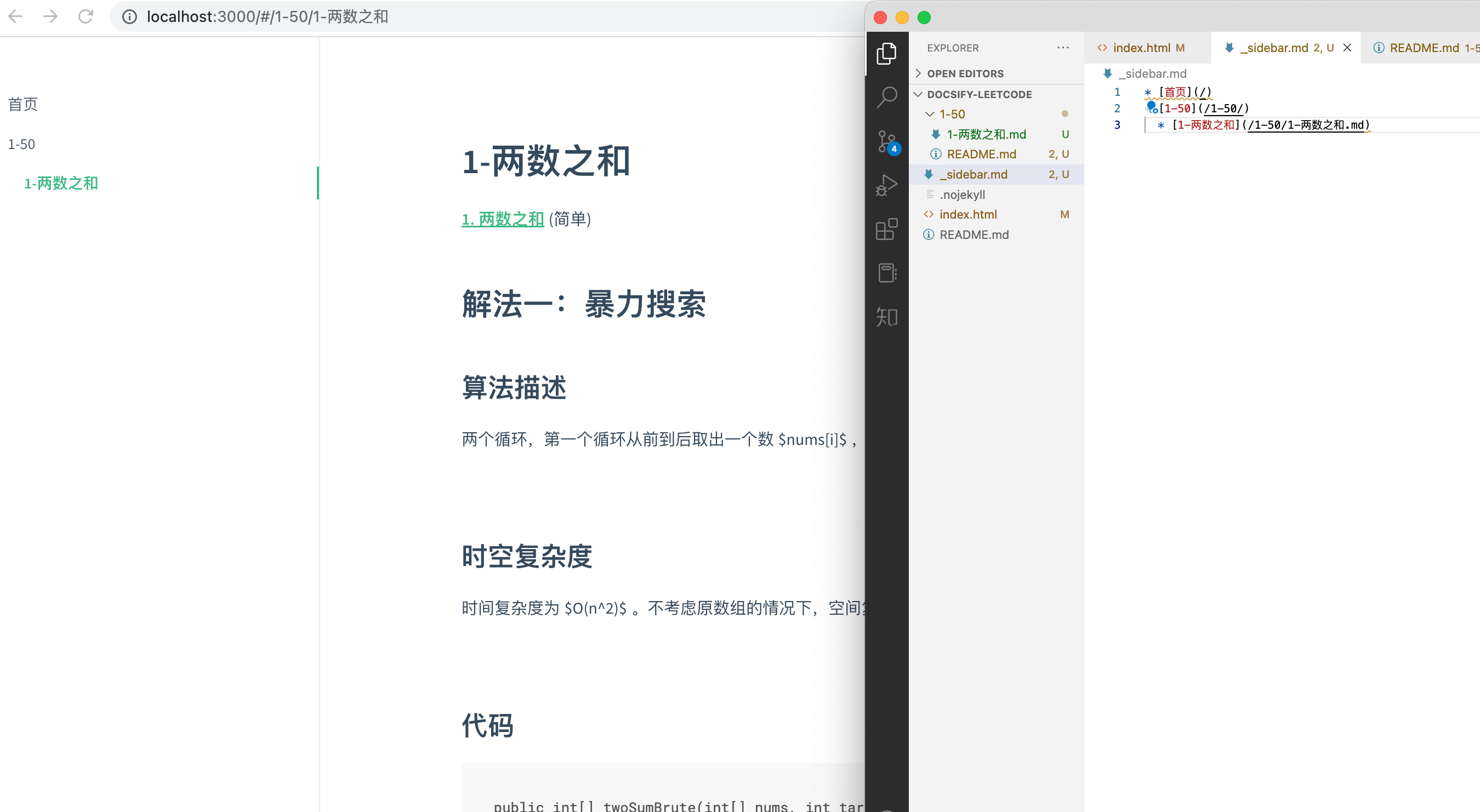This screenshot has width=1480, height=812.
Task: Go to 首页 in docsify sidebar
Action: point(23,104)
